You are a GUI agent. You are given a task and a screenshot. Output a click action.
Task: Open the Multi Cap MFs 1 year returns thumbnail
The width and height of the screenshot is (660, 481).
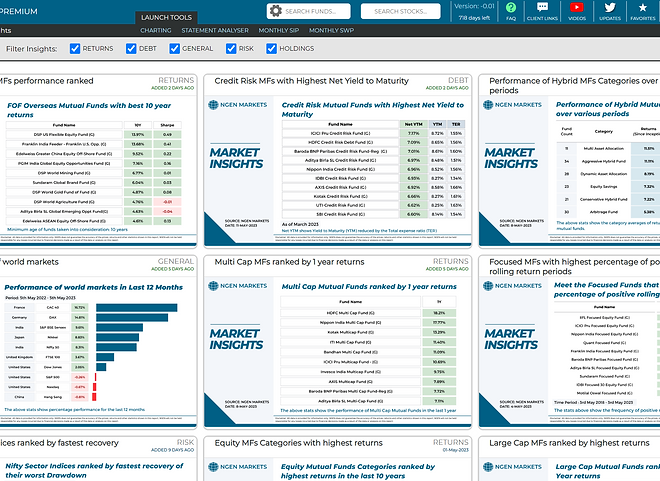point(338,352)
